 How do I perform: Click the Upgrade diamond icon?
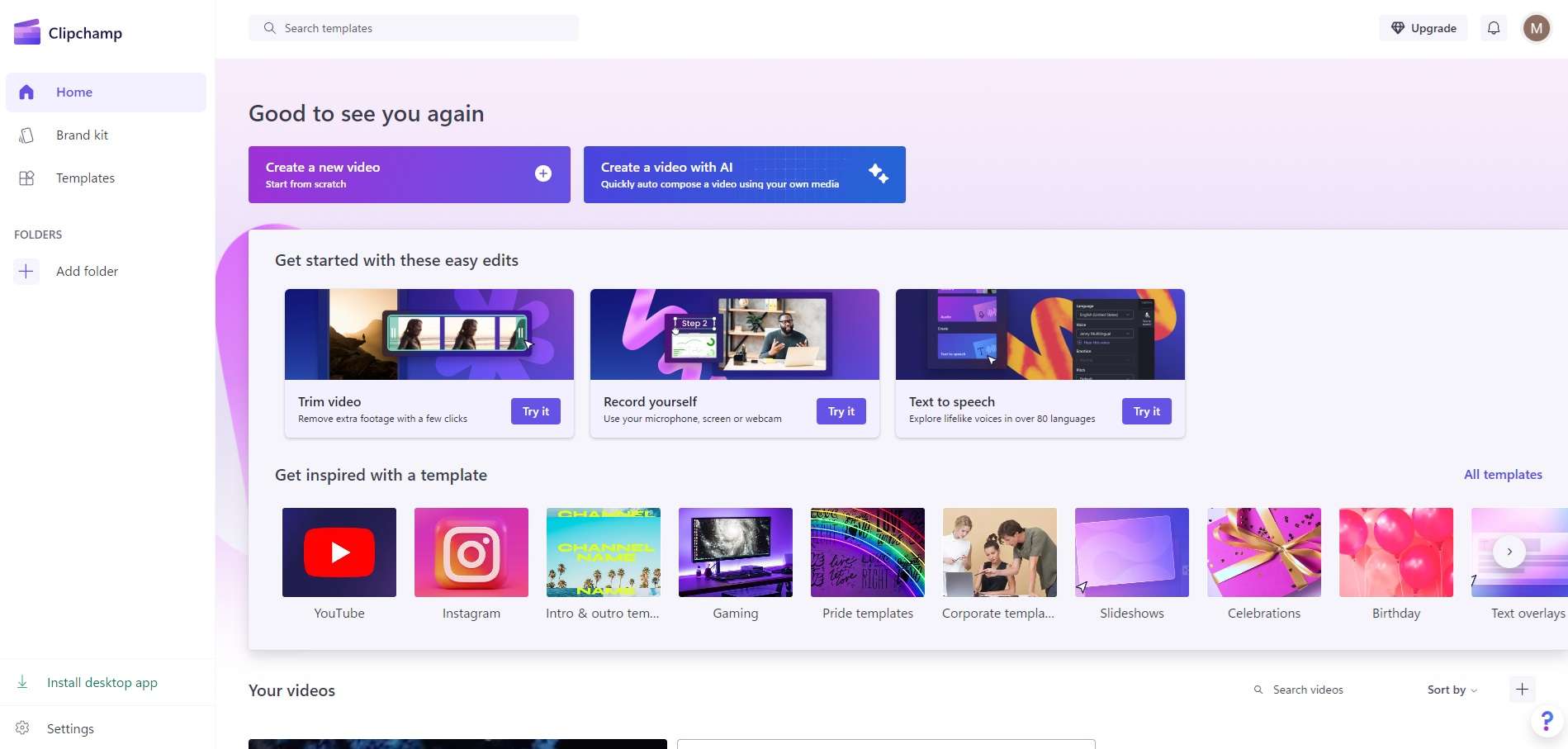1398,28
